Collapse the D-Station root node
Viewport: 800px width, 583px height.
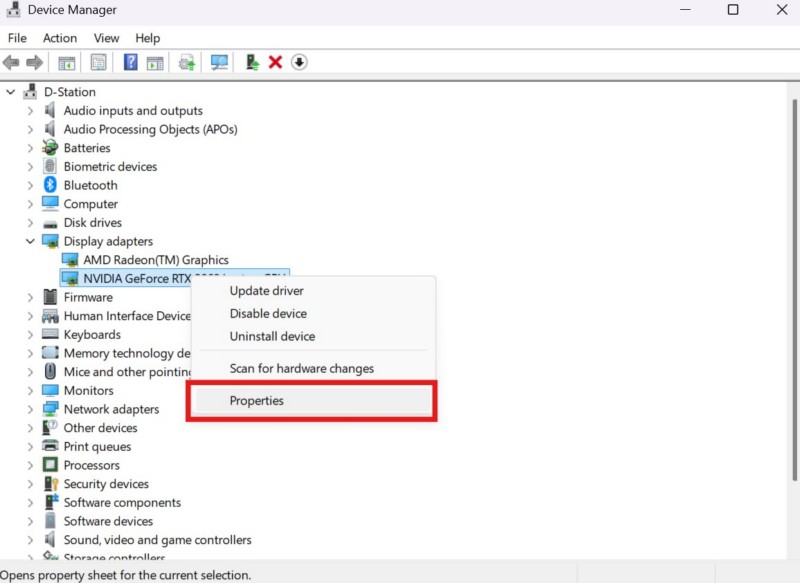coord(11,92)
